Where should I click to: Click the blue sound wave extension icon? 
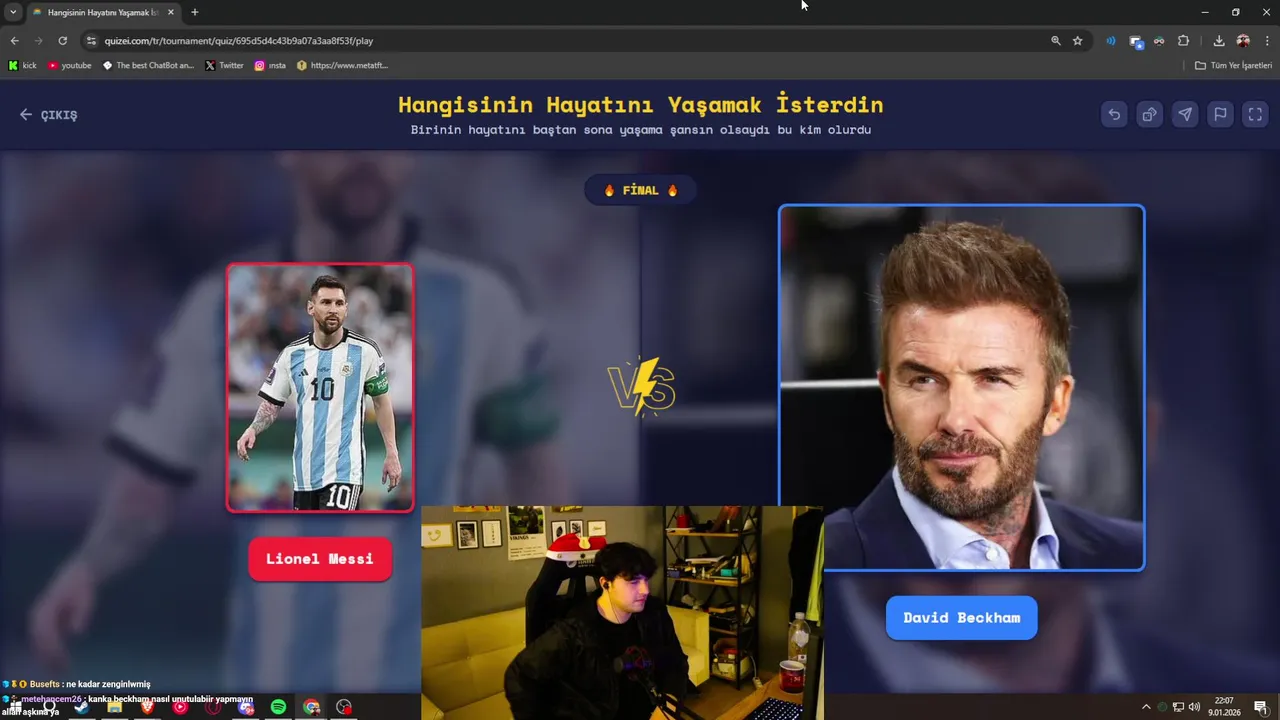1110,41
